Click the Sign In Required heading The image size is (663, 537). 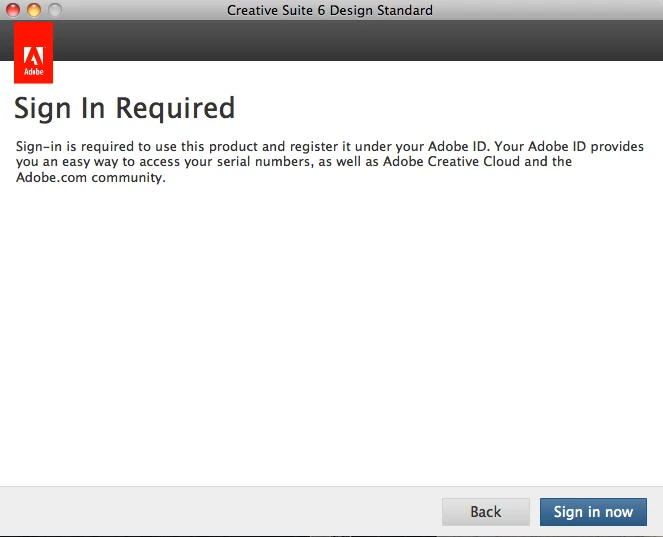(x=124, y=108)
